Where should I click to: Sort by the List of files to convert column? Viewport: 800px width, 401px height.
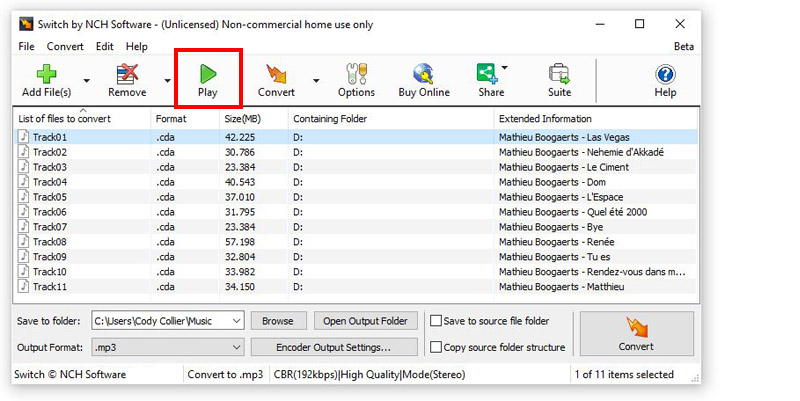[64, 119]
